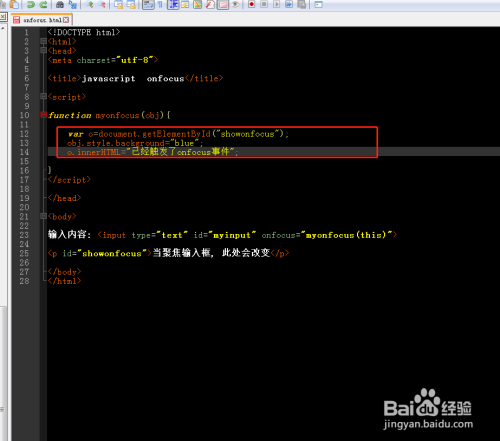Toggle the Word Wrap button
500x441 pixels.
[x=148, y=4]
